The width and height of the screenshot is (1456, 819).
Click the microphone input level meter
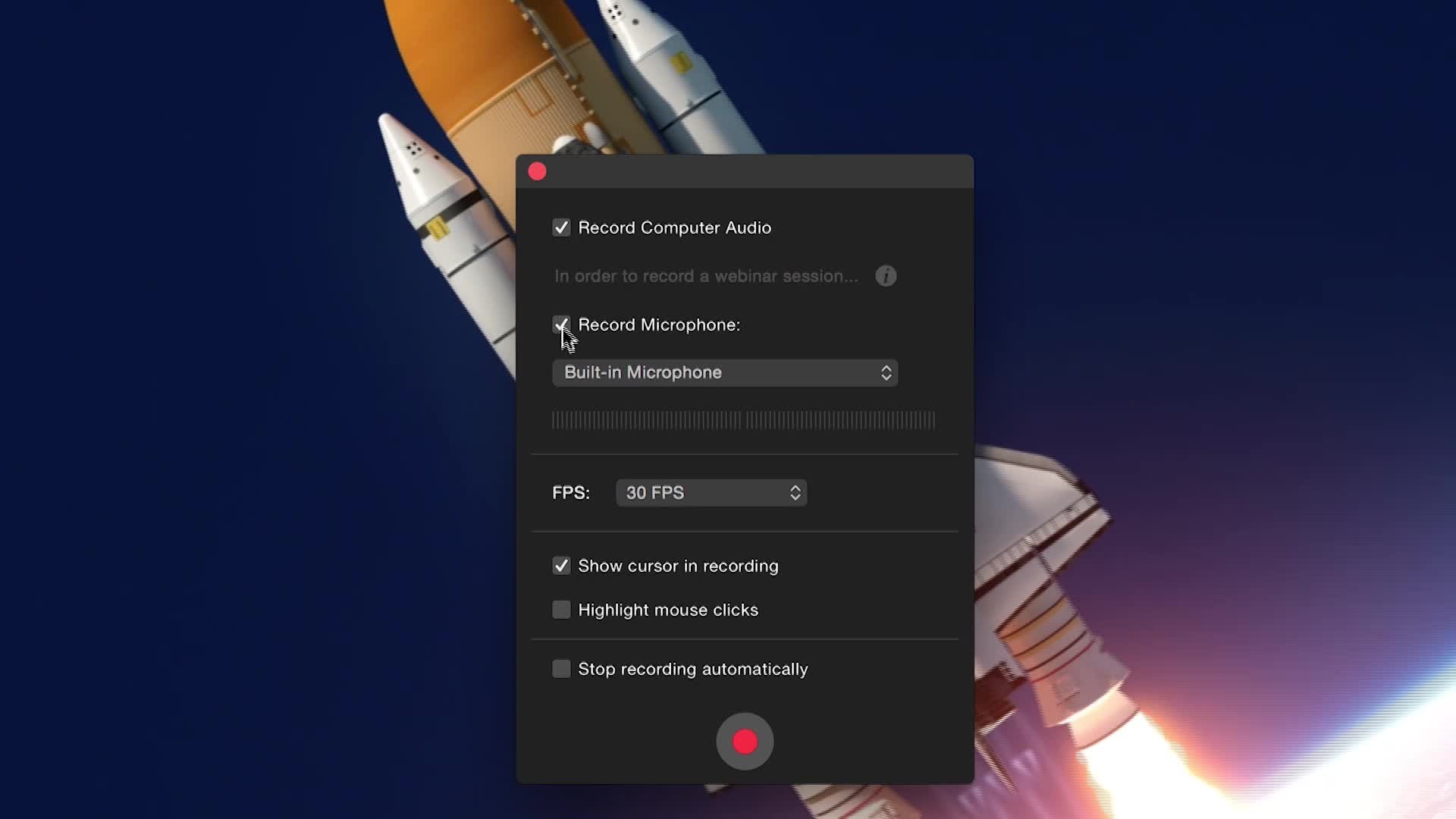(743, 420)
